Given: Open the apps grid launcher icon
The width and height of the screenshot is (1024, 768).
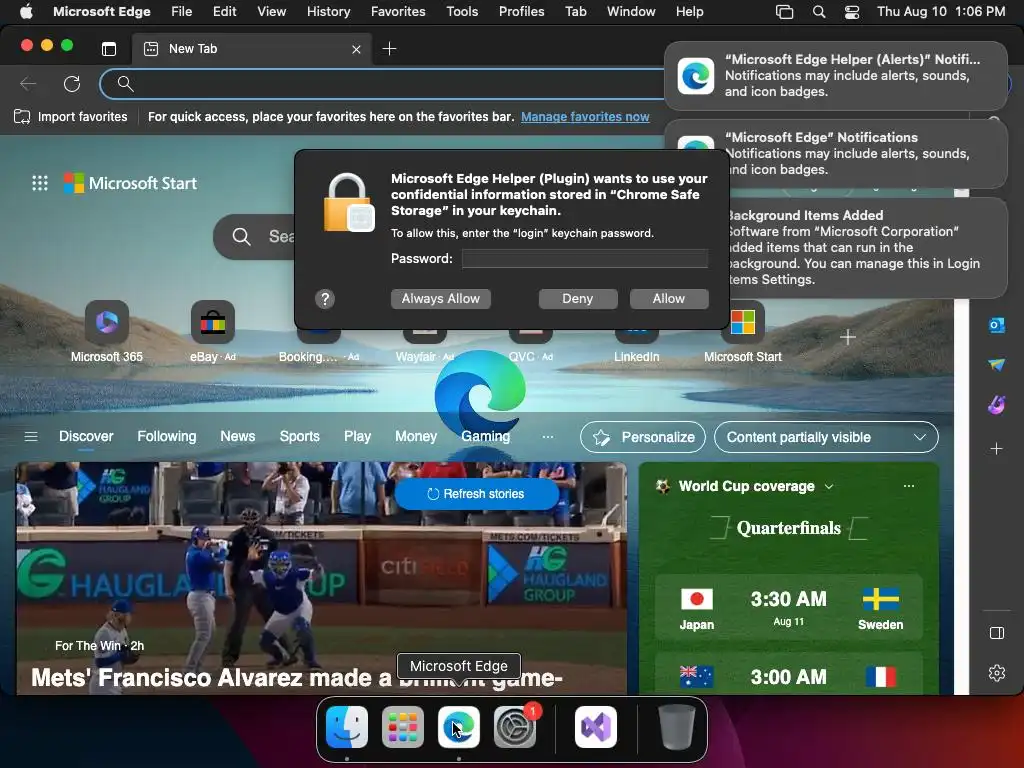Looking at the screenshot, I should coord(40,183).
